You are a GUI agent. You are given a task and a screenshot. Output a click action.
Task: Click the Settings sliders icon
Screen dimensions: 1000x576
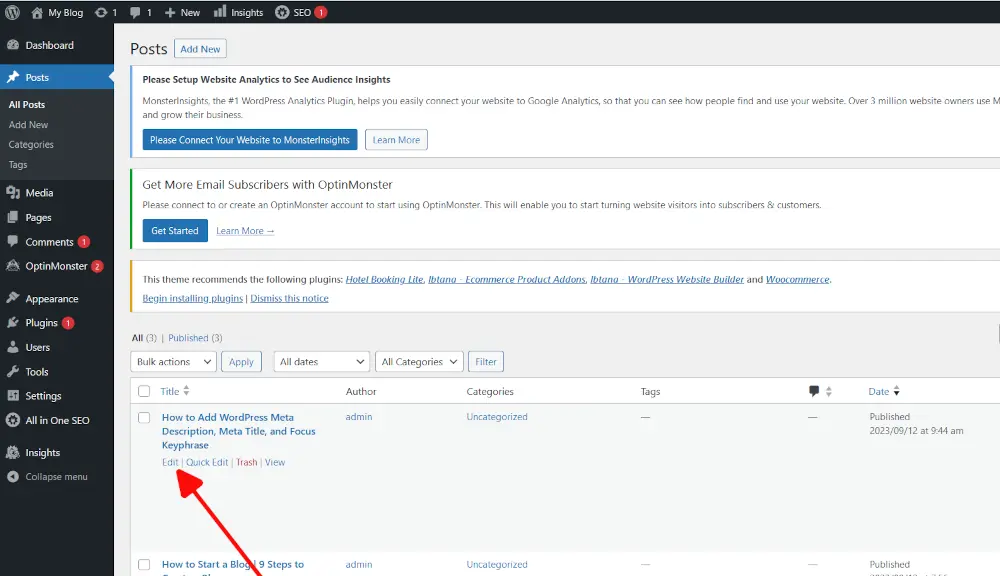pyautogui.click(x=13, y=395)
